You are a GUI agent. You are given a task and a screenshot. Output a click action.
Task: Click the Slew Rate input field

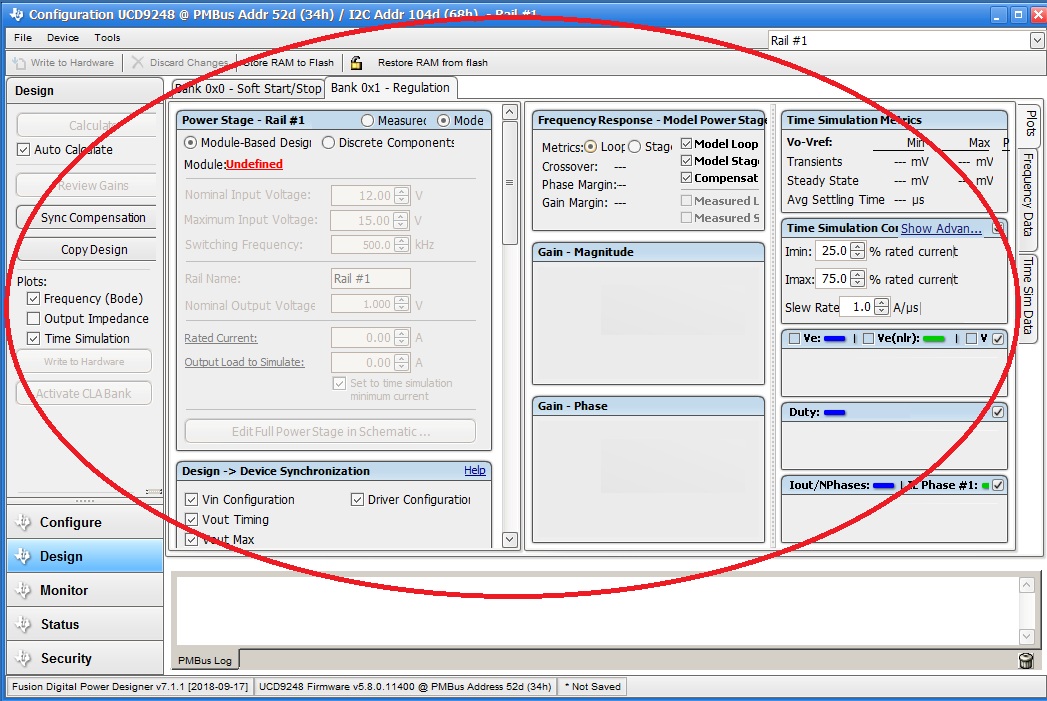[857, 306]
